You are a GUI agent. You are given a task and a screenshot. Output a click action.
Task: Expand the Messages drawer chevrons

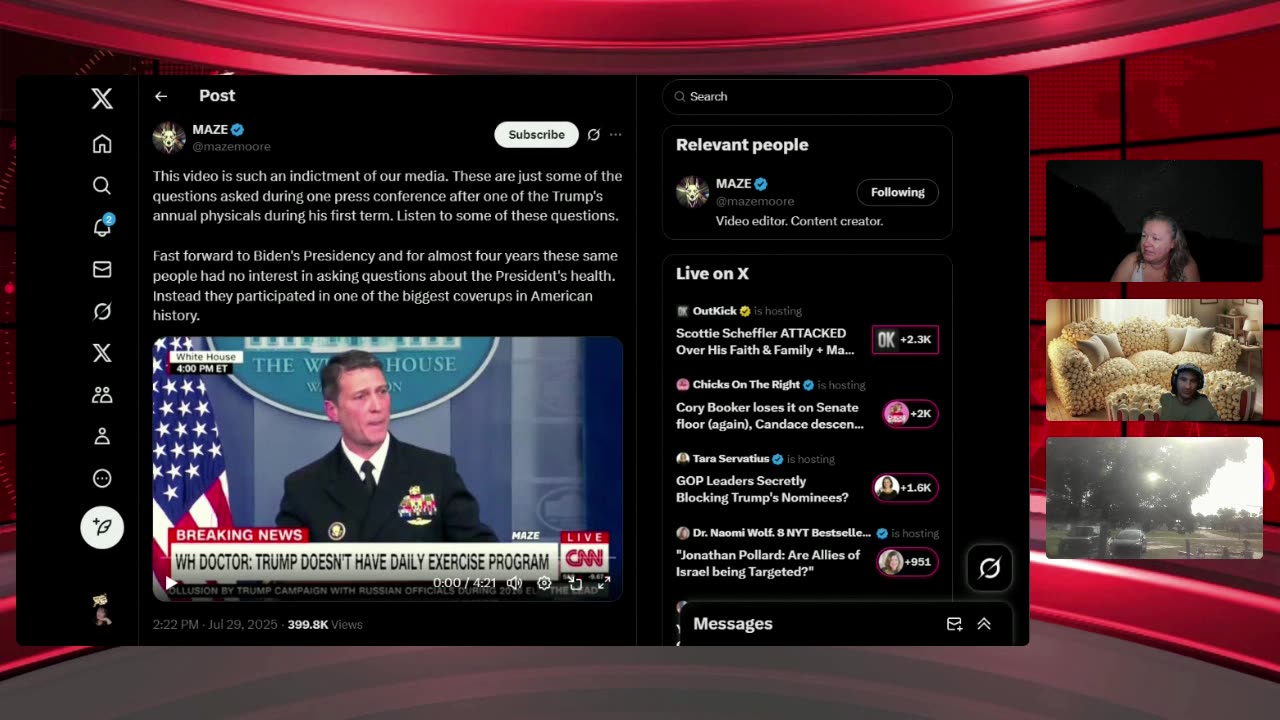984,624
